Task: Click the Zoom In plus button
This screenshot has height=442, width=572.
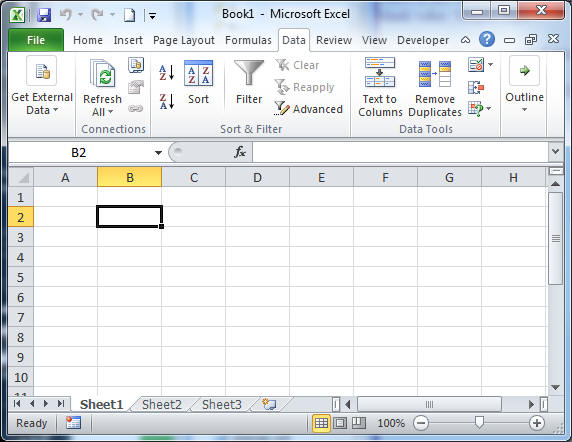Action: 537,423
